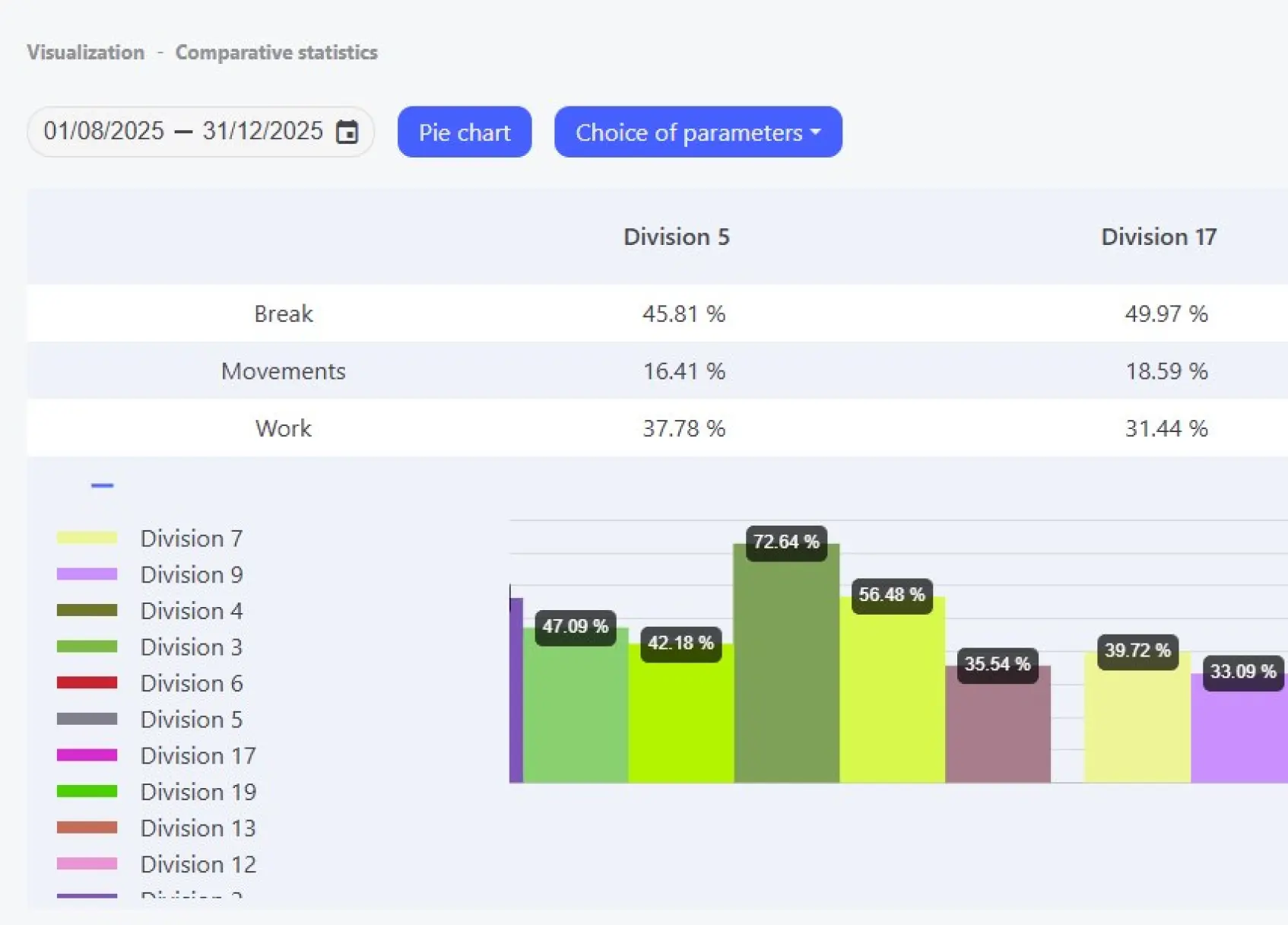Click the tallest bar labeled 72.64 %
This screenshot has width=1288, height=925.
[786, 663]
